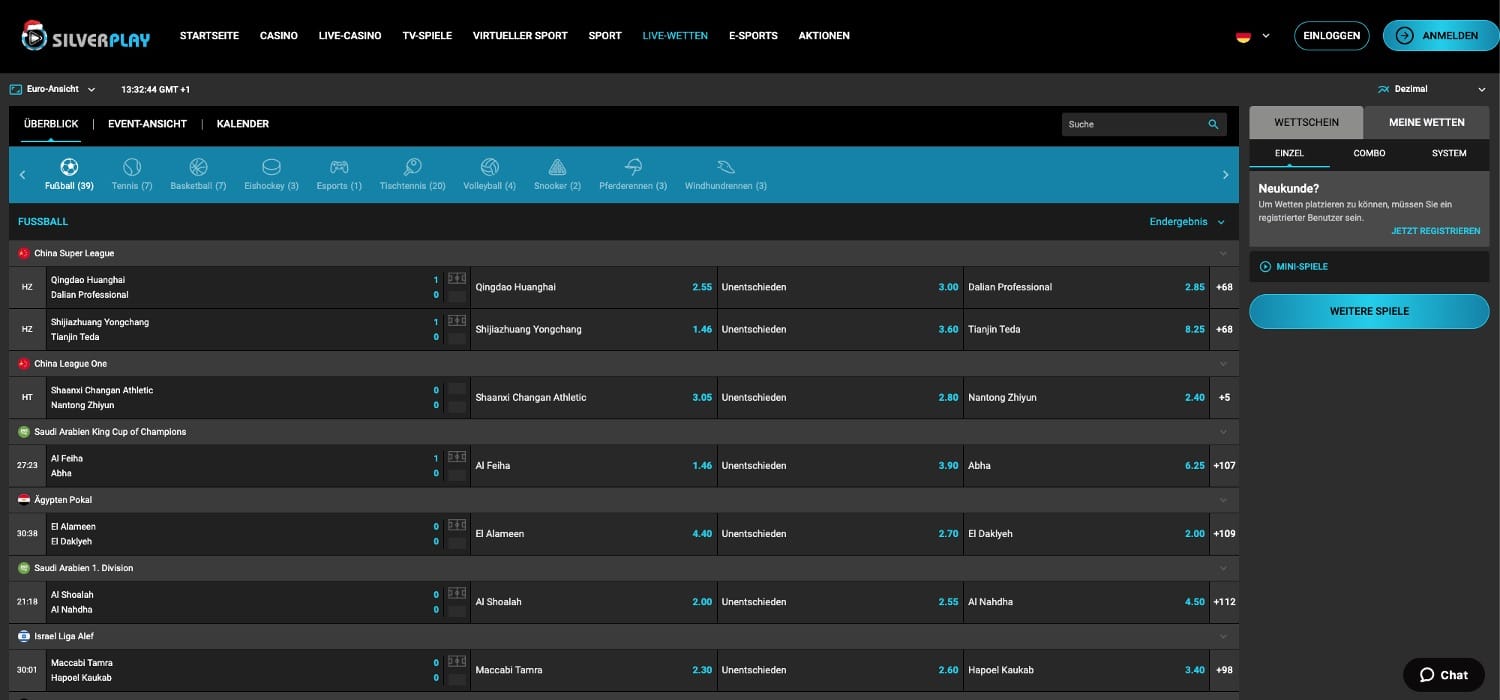Switch to the Event-Ansicht tab
The image size is (1500, 700).
pyautogui.click(x=148, y=124)
